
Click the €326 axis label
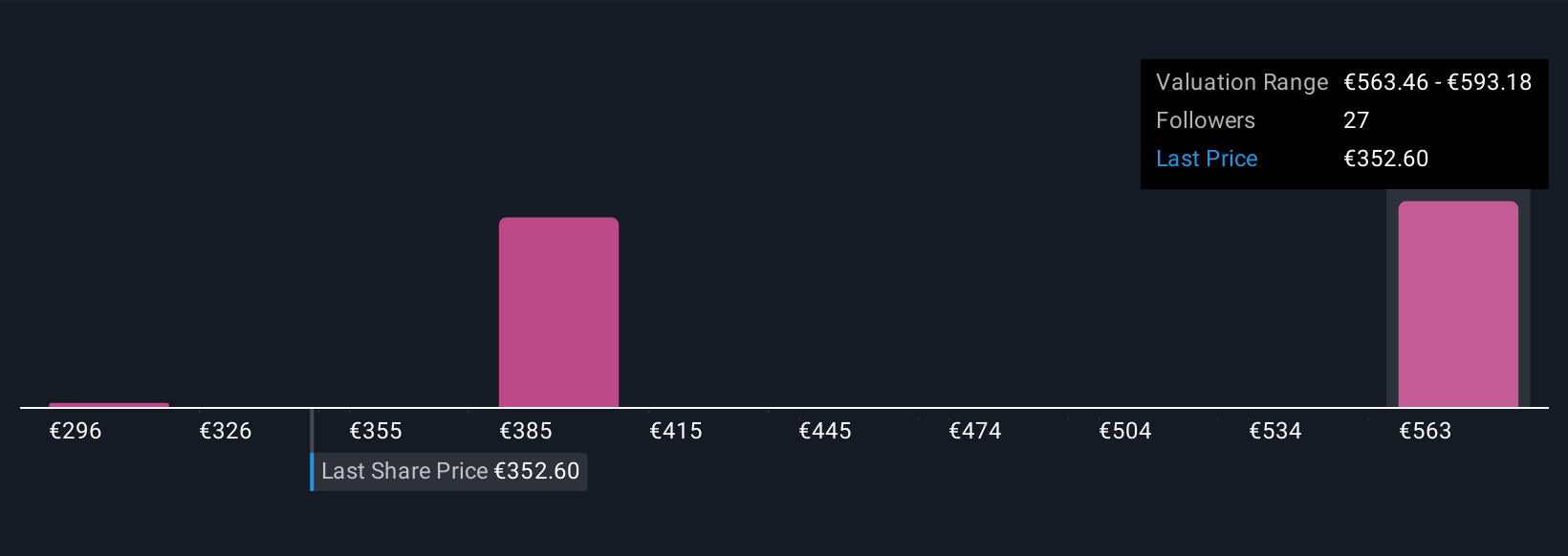(226, 431)
